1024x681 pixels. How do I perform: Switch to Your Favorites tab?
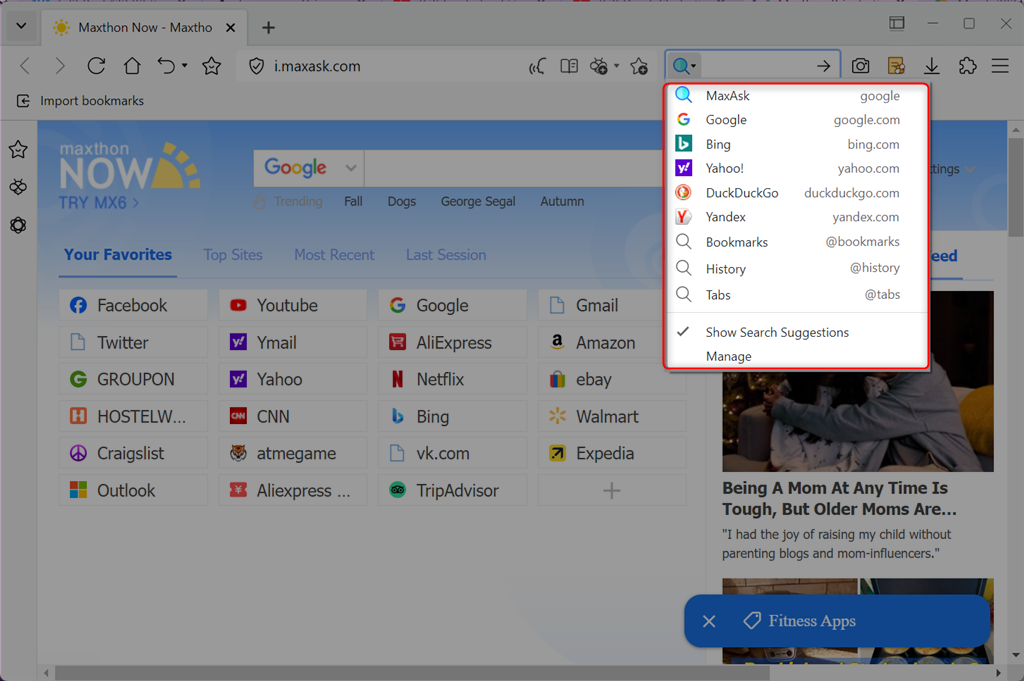118,255
